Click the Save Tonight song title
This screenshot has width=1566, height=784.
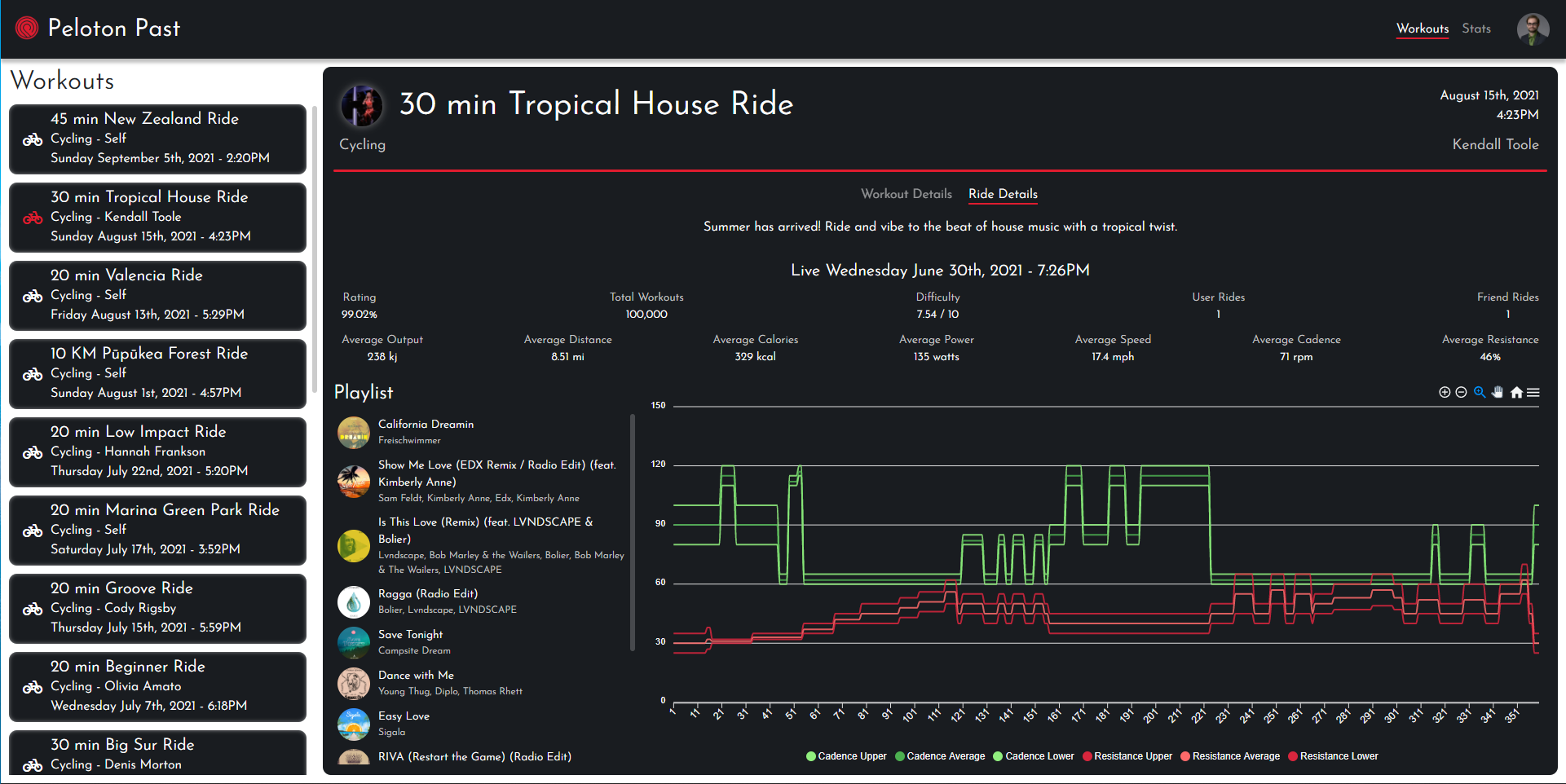click(x=410, y=635)
